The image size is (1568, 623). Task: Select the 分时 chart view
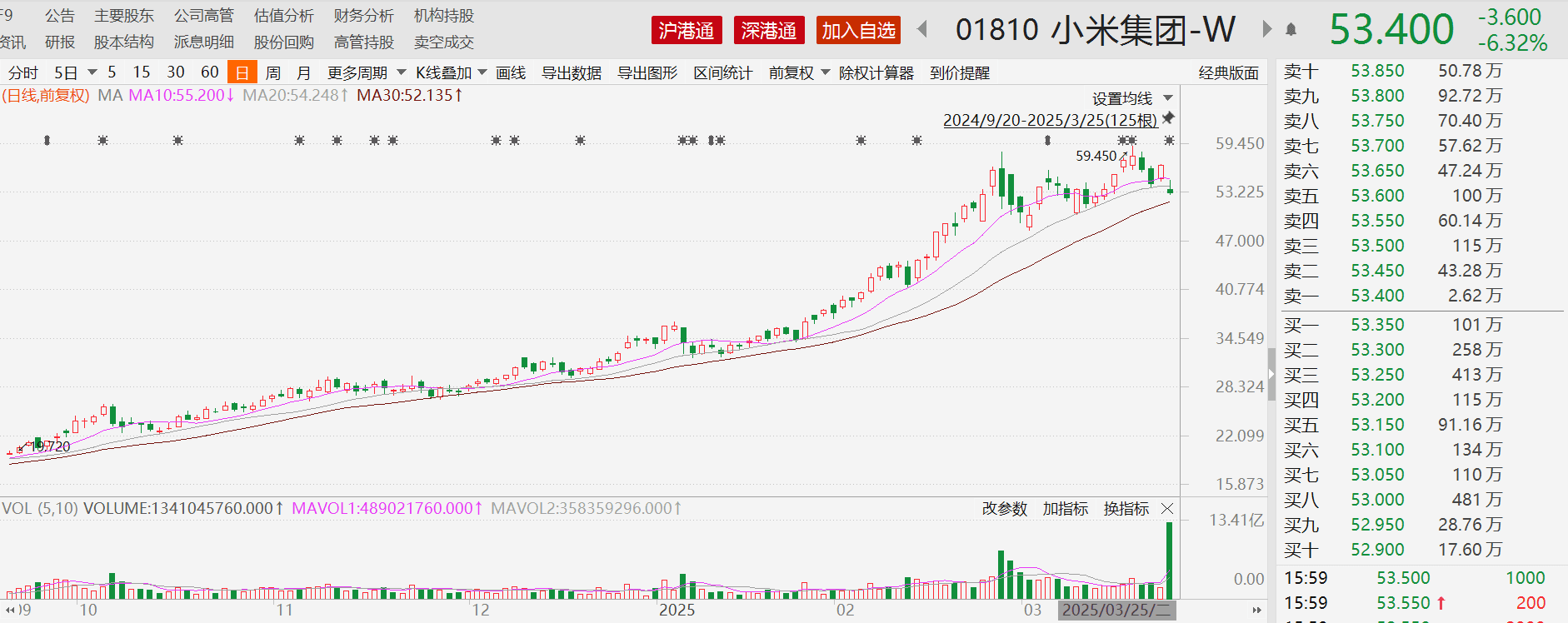pyautogui.click(x=23, y=72)
